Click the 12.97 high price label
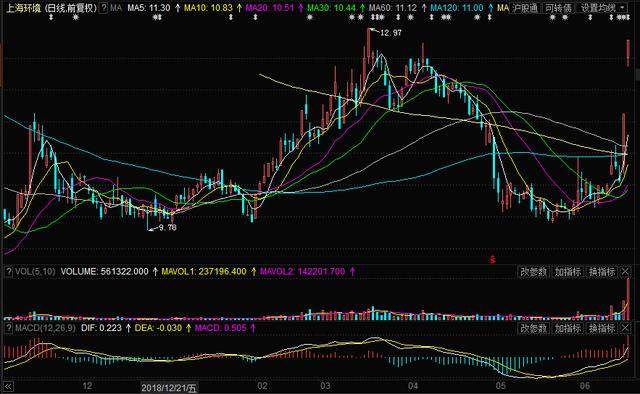Screen dimensions: 640x394 (391, 33)
